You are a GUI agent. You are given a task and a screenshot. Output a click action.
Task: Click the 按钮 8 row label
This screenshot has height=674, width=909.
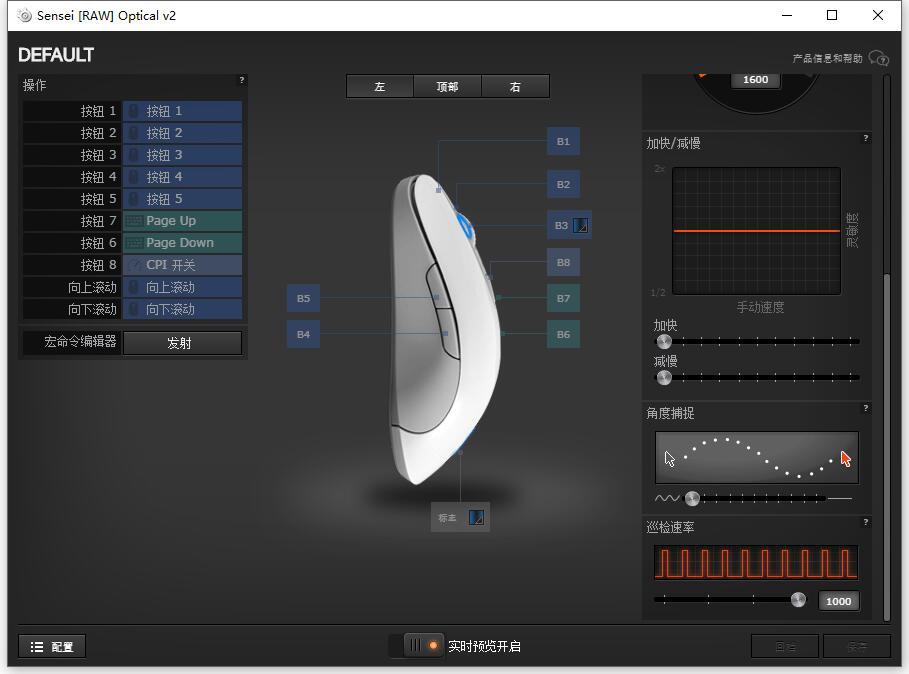(98, 265)
